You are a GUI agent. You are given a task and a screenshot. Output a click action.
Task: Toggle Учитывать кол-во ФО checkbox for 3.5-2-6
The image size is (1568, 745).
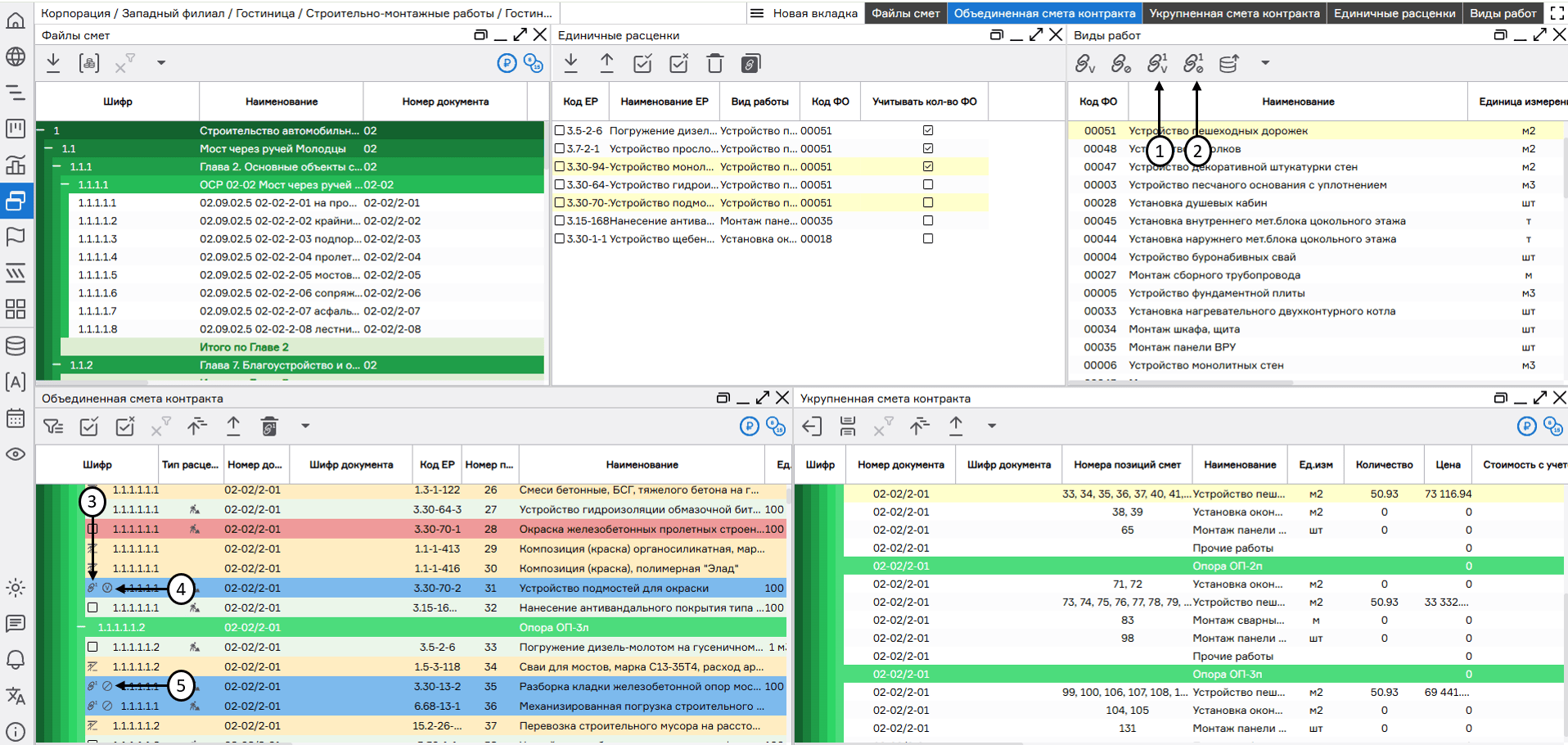(x=927, y=130)
